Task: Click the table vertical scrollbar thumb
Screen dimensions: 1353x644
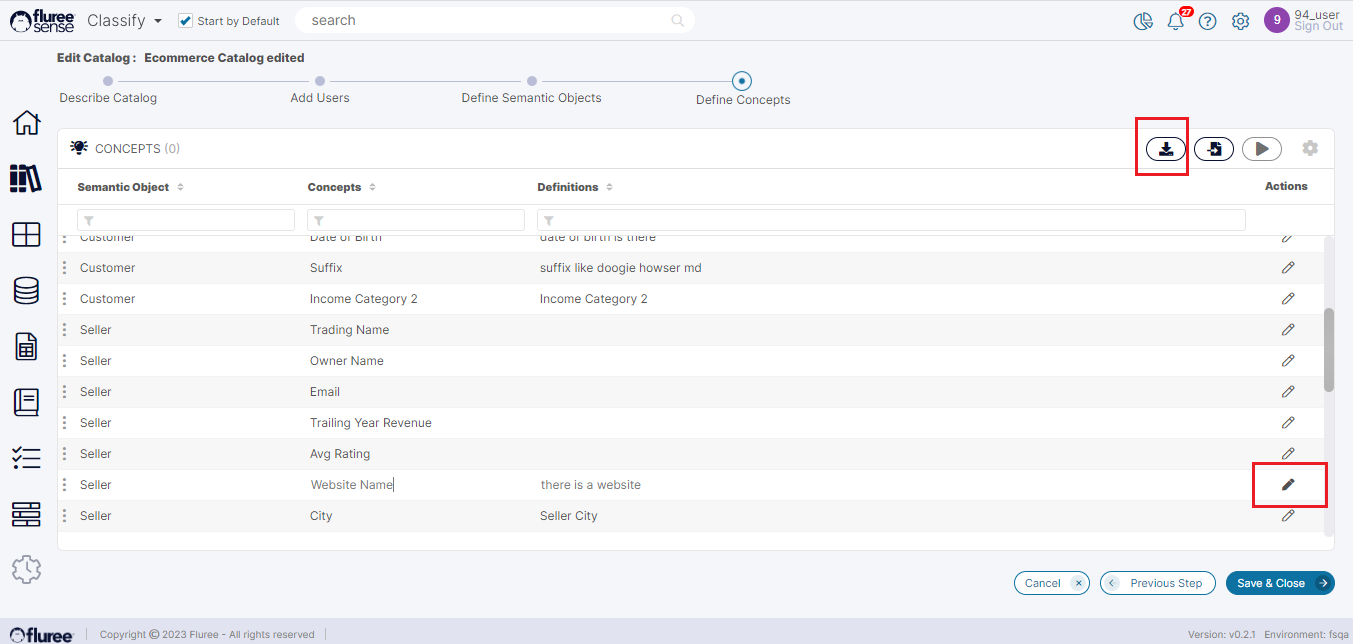Action: tap(1328, 350)
